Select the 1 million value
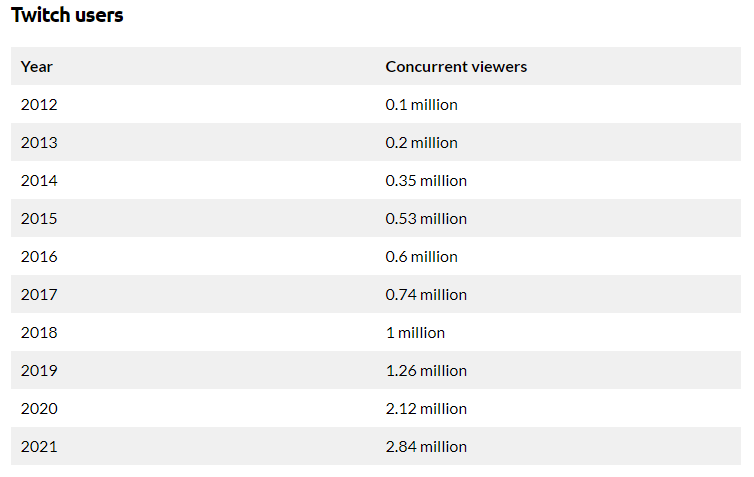This screenshot has height=477, width=754. coord(415,332)
